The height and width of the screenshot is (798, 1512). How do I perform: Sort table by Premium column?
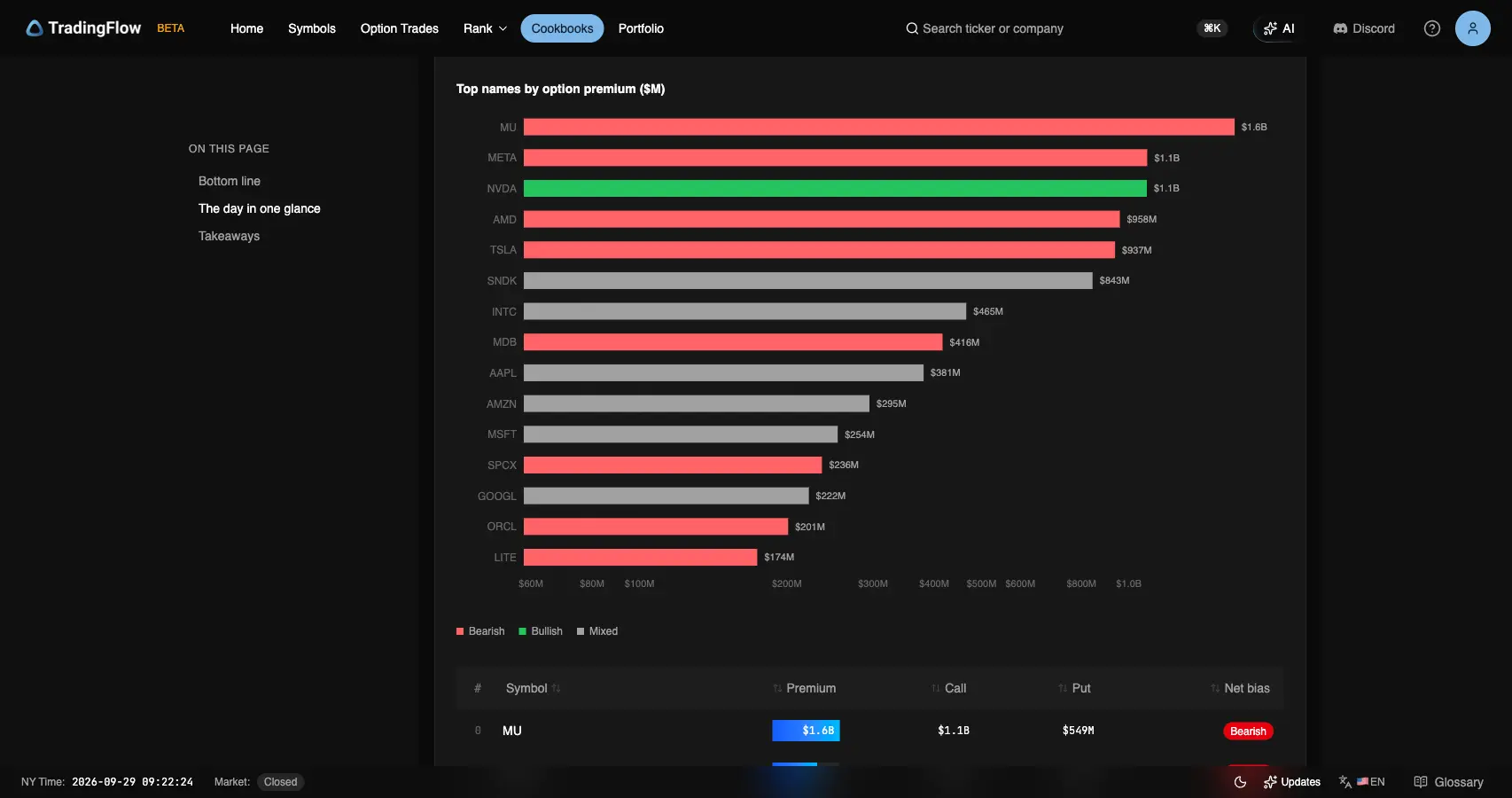804,688
